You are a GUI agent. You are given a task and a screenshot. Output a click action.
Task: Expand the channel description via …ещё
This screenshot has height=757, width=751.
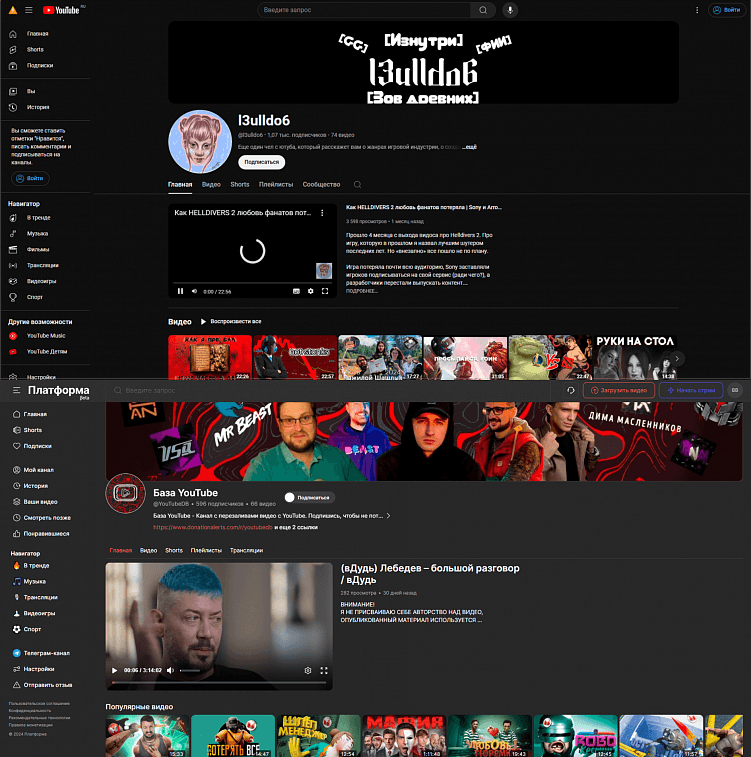click(469, 147)
